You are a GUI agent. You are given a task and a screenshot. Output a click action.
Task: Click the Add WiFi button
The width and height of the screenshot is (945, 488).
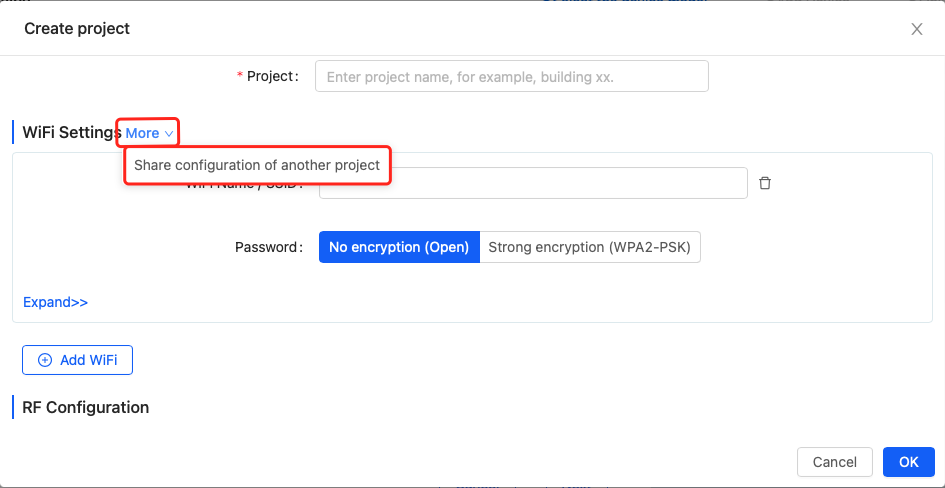tap(77, 360)
